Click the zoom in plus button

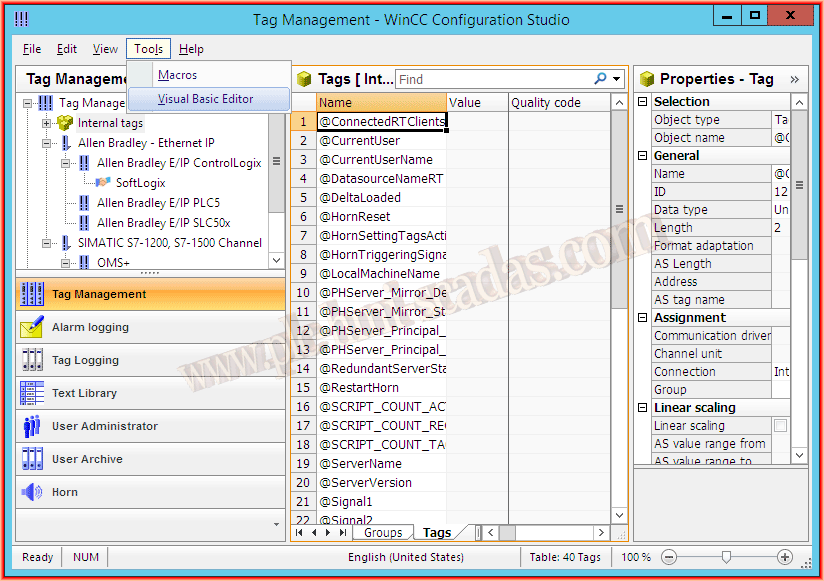tap(785, 557)
